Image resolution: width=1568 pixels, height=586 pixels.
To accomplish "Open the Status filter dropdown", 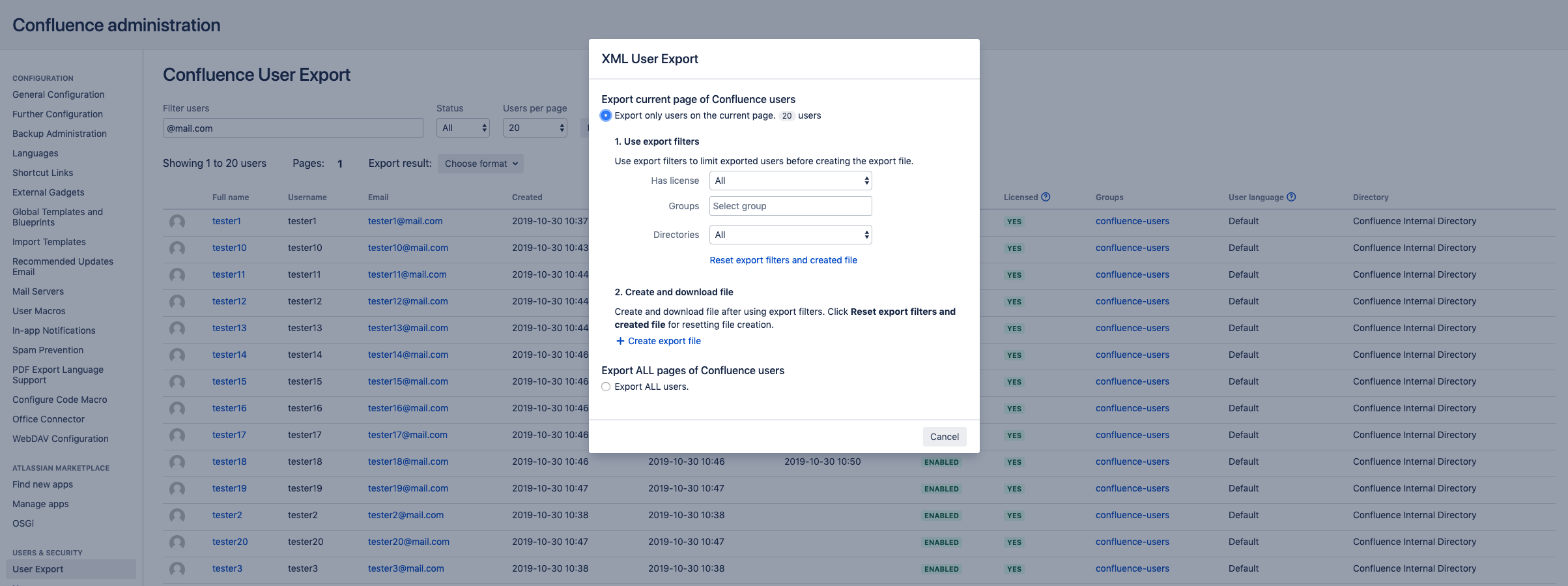I will [x=463, y=128].
